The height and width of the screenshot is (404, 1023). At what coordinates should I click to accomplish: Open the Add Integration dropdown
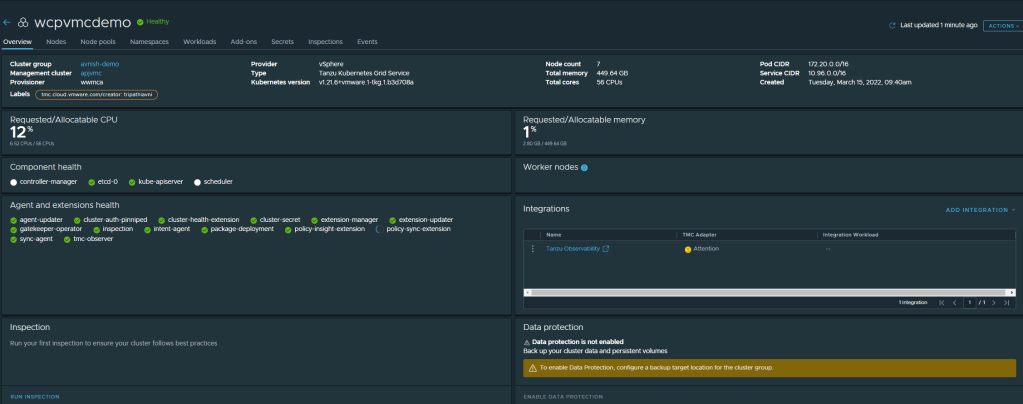tap(980, 210)
